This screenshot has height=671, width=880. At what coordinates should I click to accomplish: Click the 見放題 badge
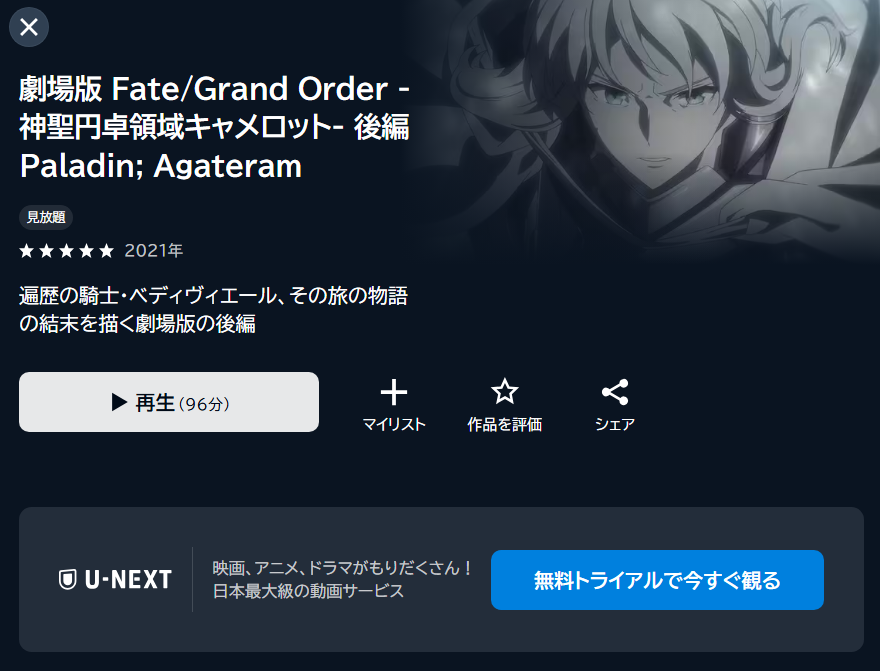[46, 217]
